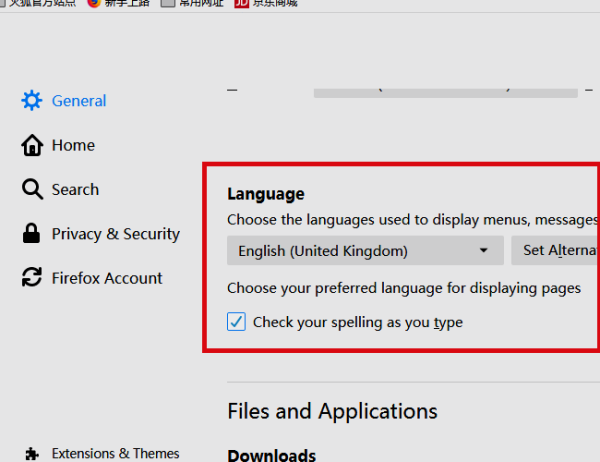Click the Set Alternatives button
Screen dimensions: 600x462
[556, 251]
